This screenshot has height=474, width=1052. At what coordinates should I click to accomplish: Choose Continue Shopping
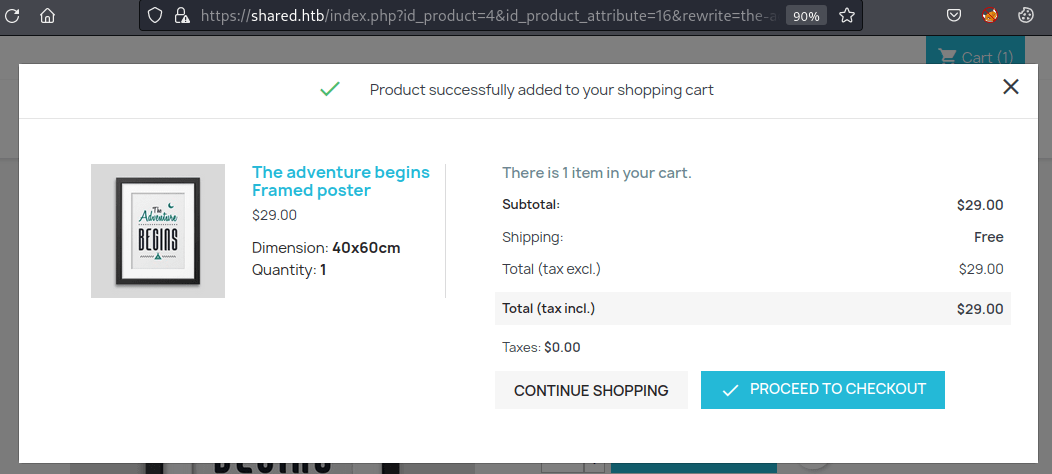[x=591, y=390]
